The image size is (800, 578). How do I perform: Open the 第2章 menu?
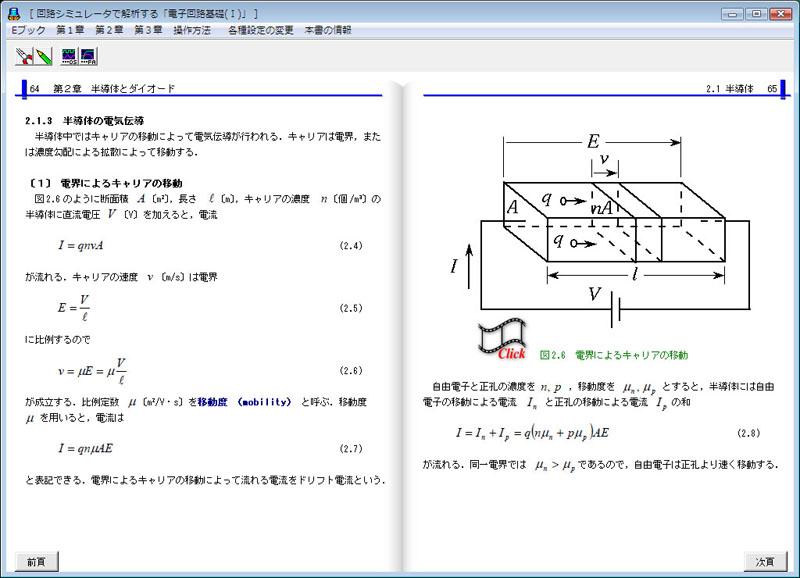(x=109, y=30)
